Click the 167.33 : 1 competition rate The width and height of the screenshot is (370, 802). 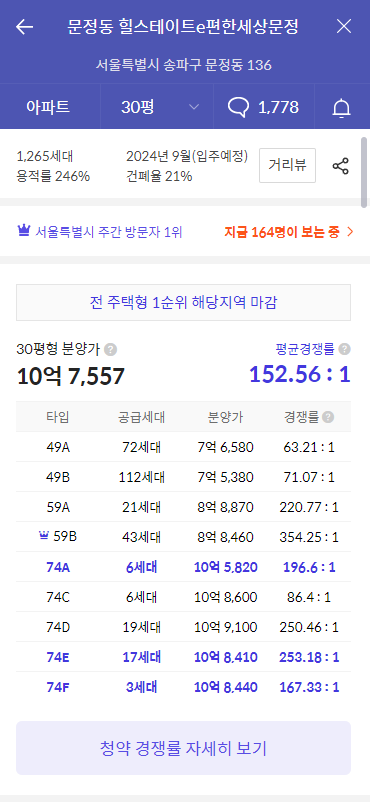[309, 687]
